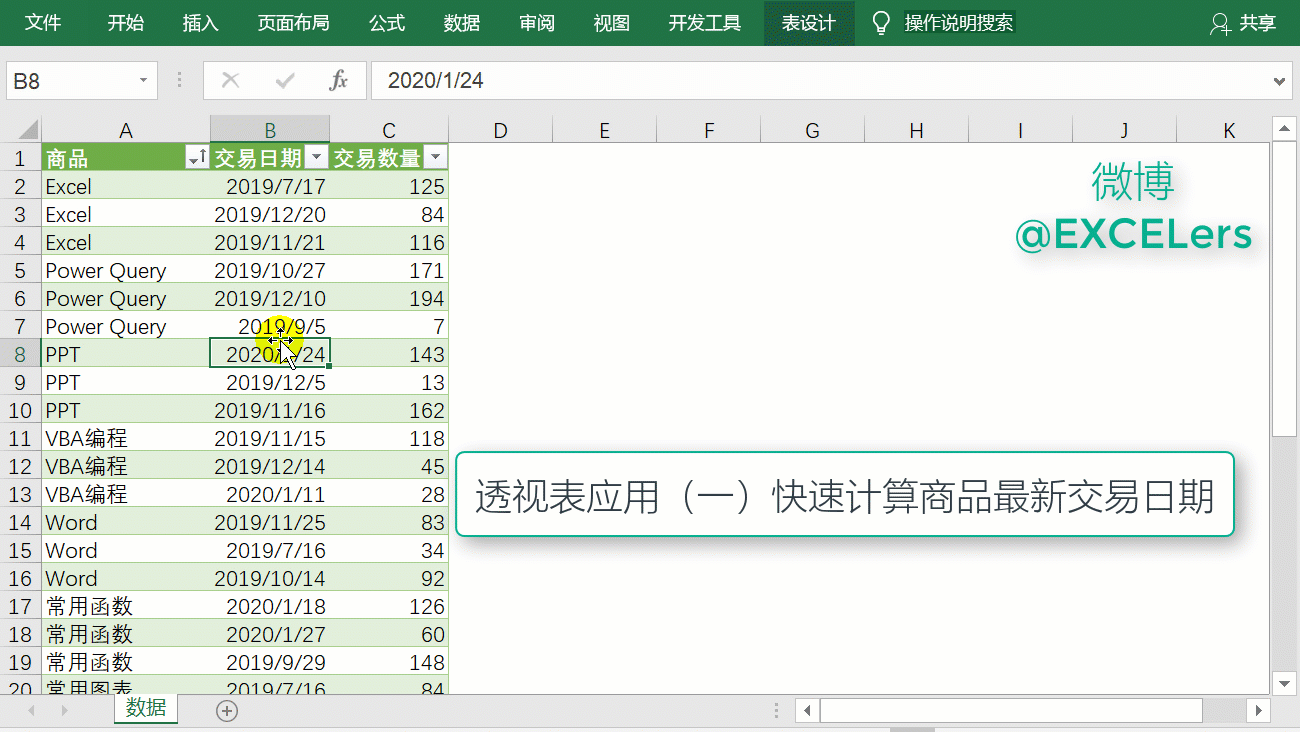The image size is (1300, 732).
Task: Click the lightbulb Tell Me search icon
Action: (x=881, y=23)
